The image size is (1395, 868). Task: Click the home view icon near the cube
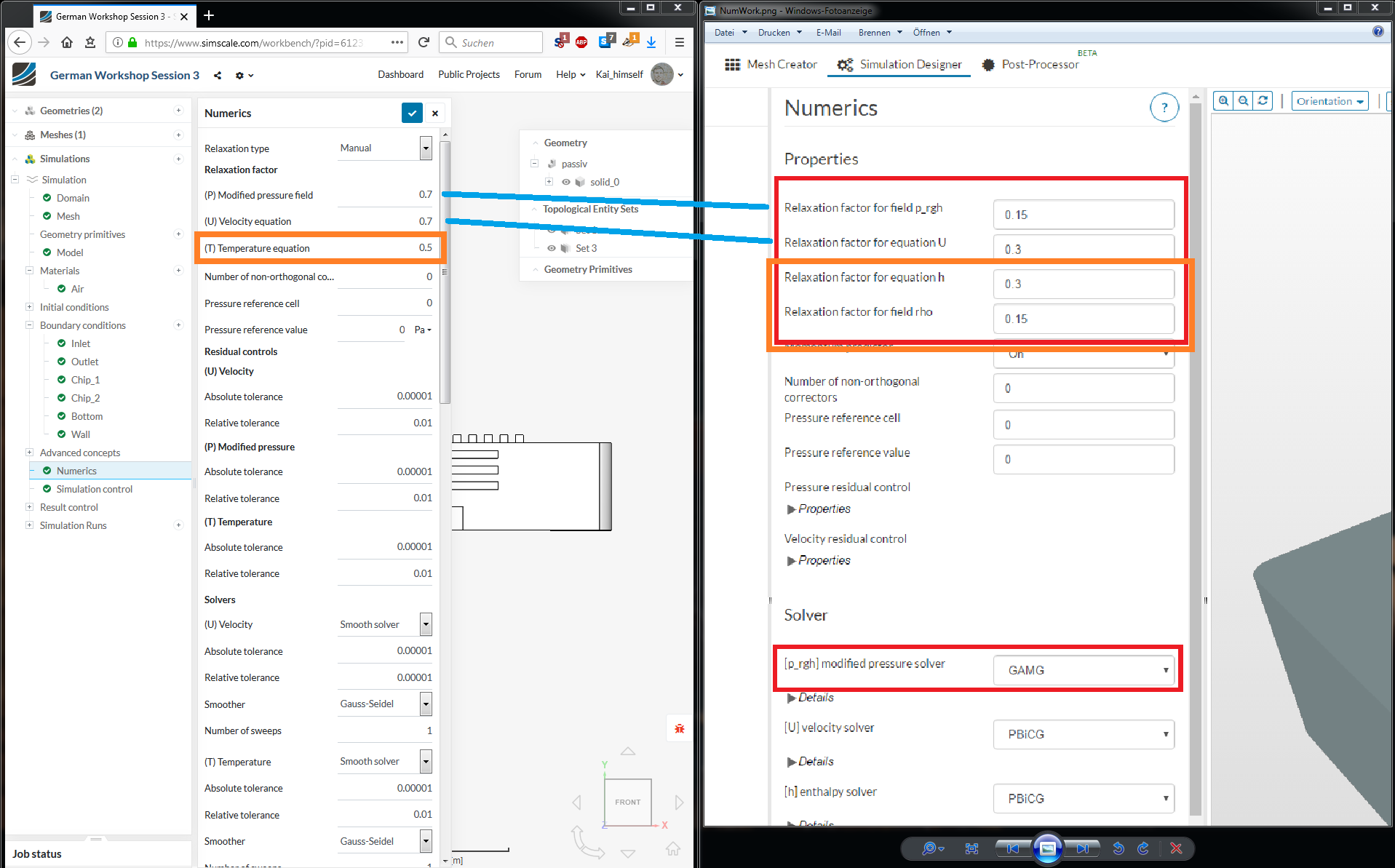tap(673, 848)
